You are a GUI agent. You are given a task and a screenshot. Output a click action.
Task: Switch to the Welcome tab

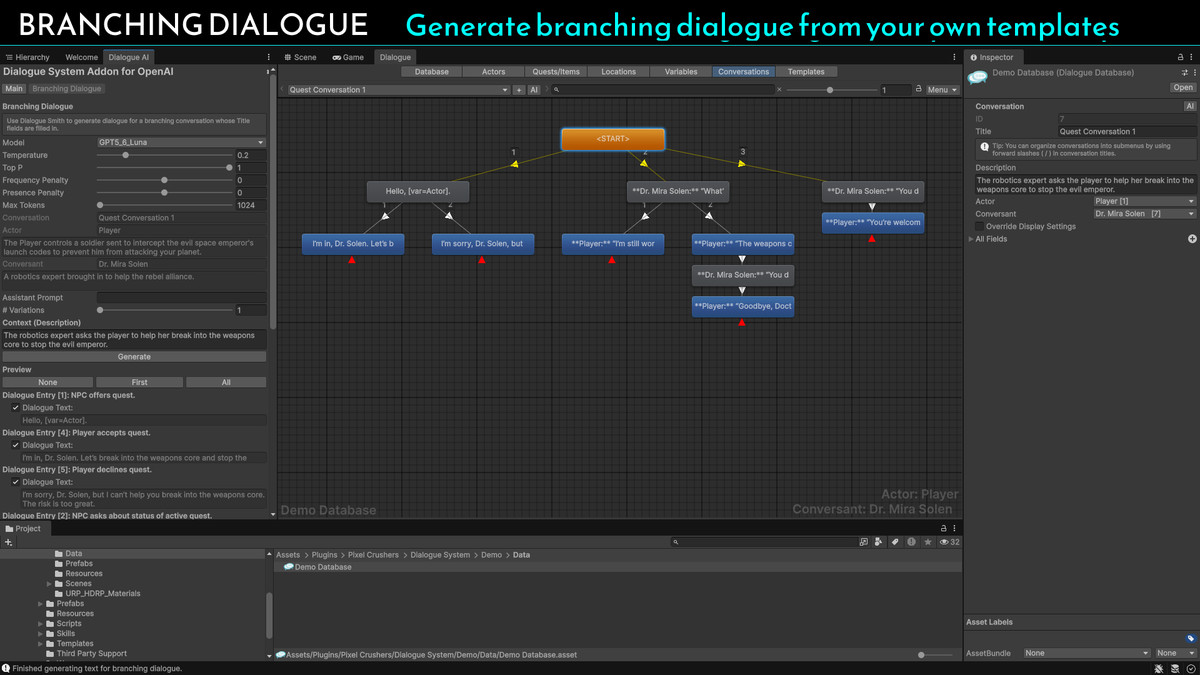pyautogui.click(x=81, y=58)
